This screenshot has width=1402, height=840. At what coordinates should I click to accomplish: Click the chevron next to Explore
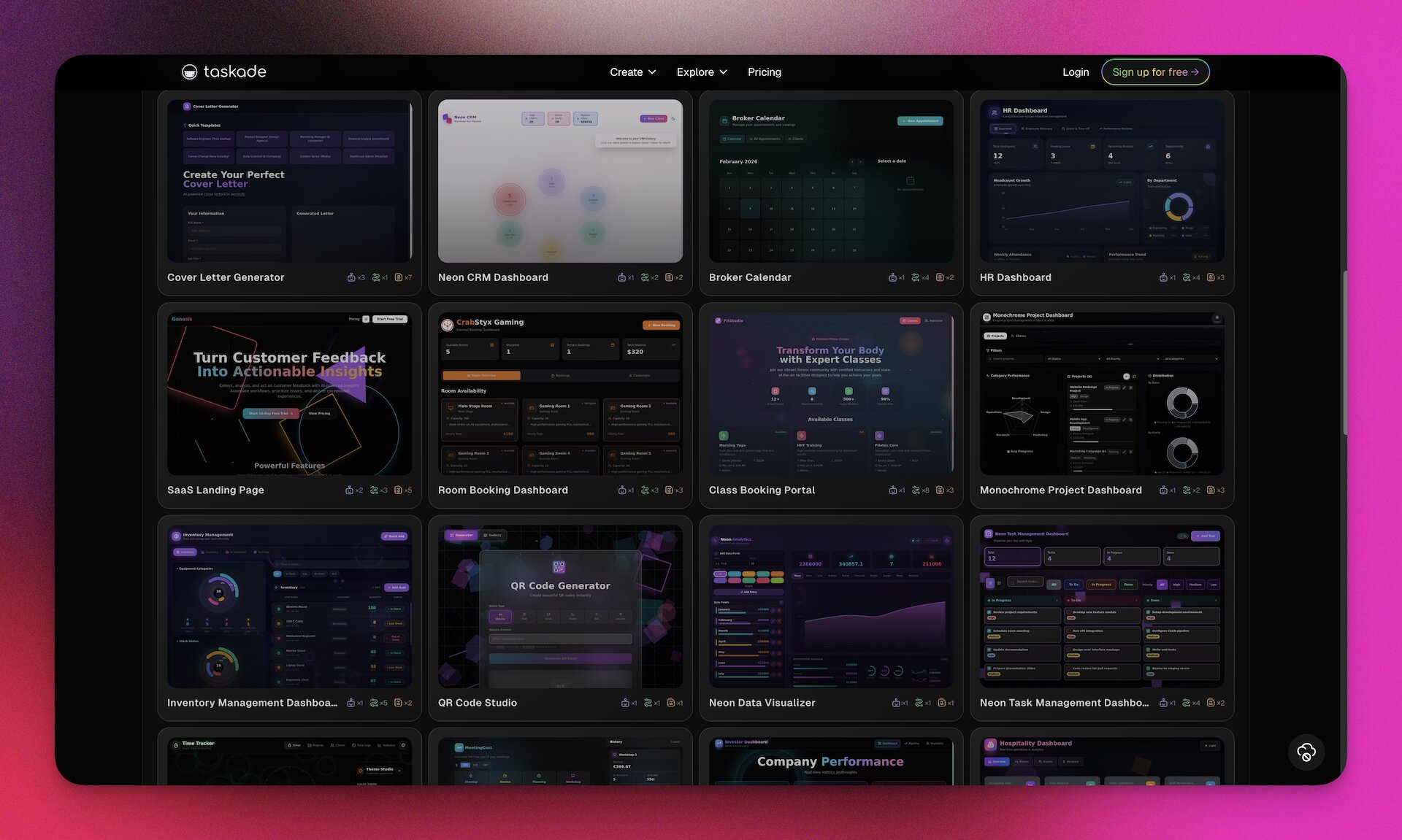(724, 72)
